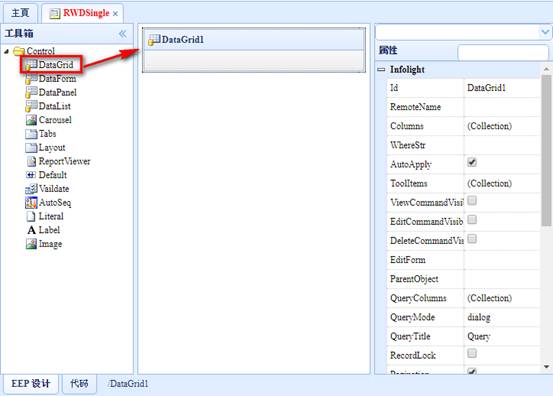Select the DataList control icon
The image size is (553, 396).
[x=31, y=106]
